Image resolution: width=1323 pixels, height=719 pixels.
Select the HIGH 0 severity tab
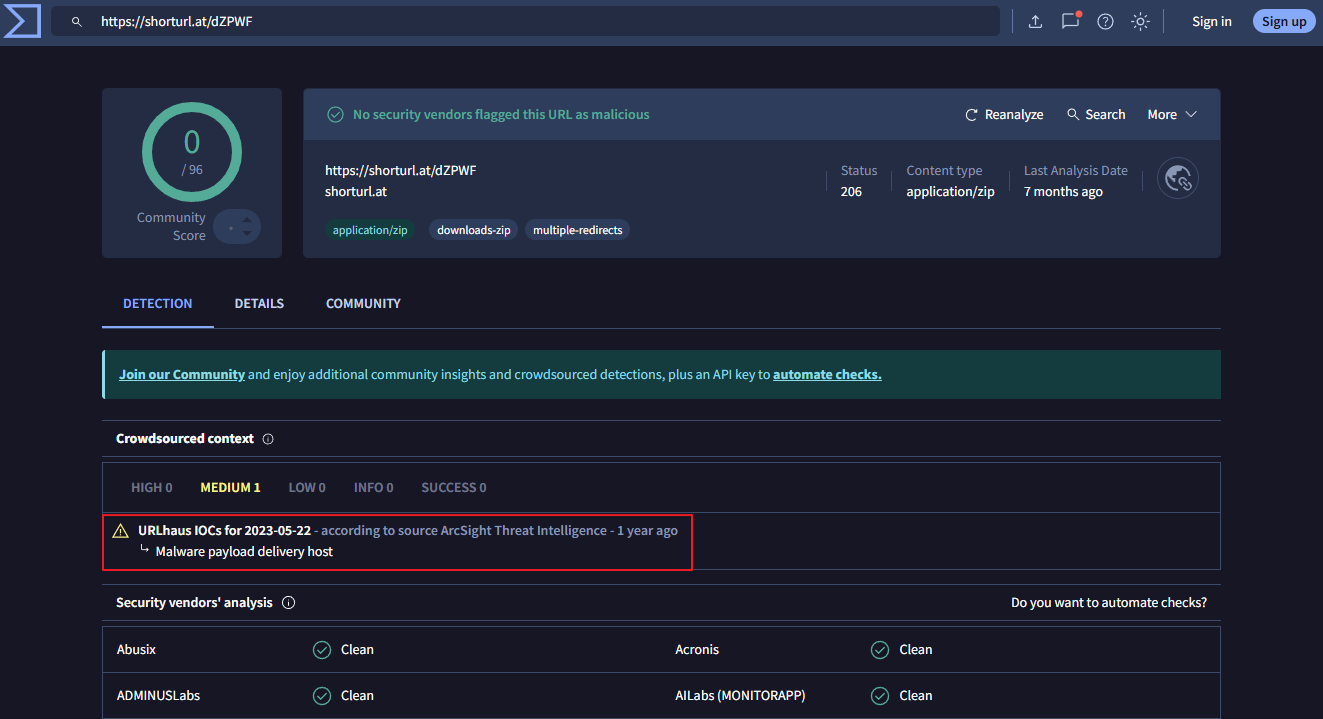pyautogui.click(x=152, y=488)
